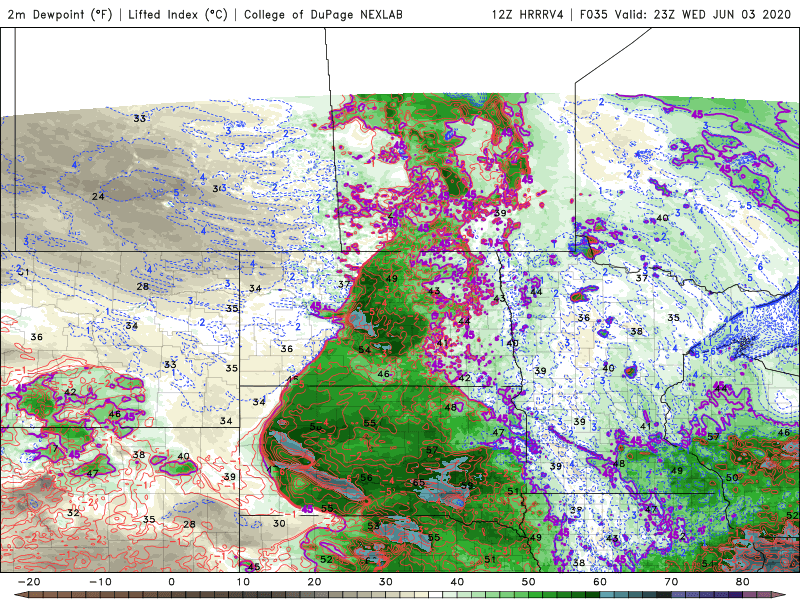Click the "College of DuPage NEXLAB" label
This screenshot has height=600, width=800.
(323, 14)
